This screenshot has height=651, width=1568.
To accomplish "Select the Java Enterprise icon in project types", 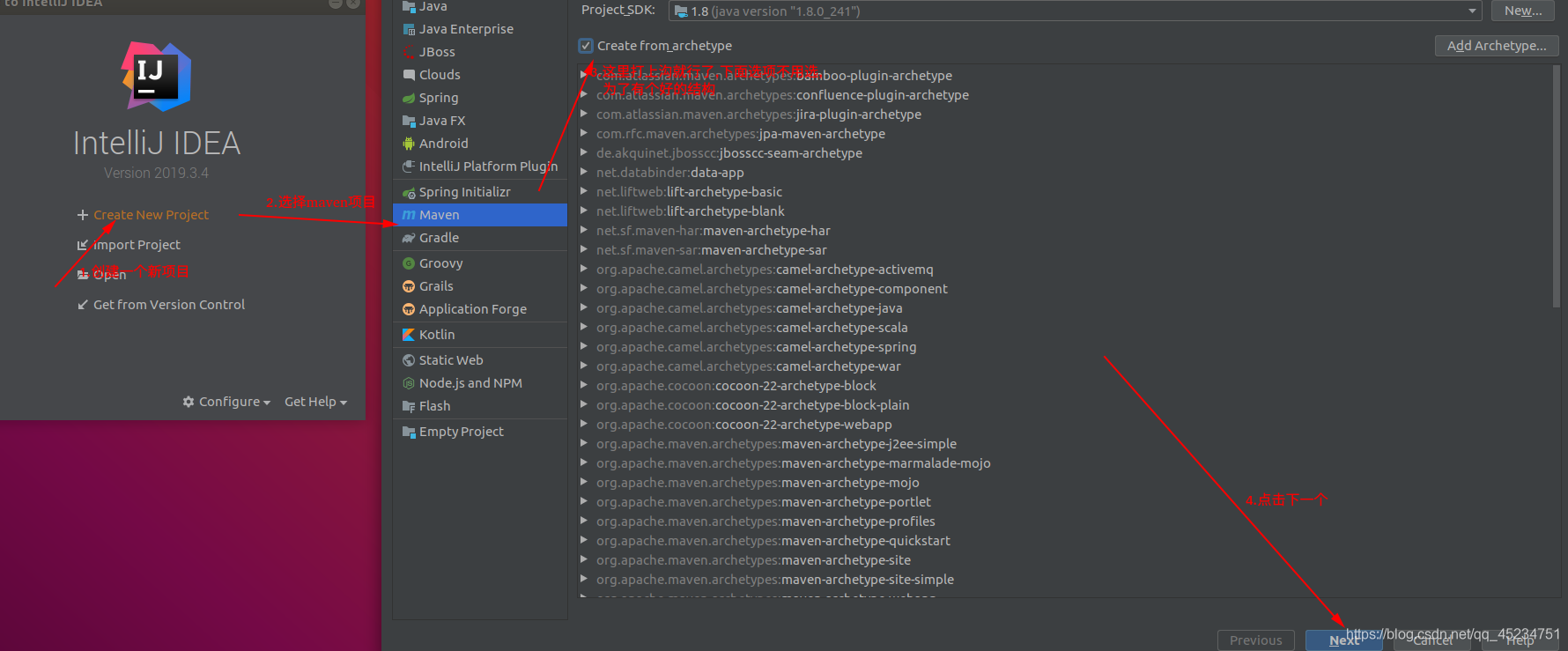I will (409, 29).
